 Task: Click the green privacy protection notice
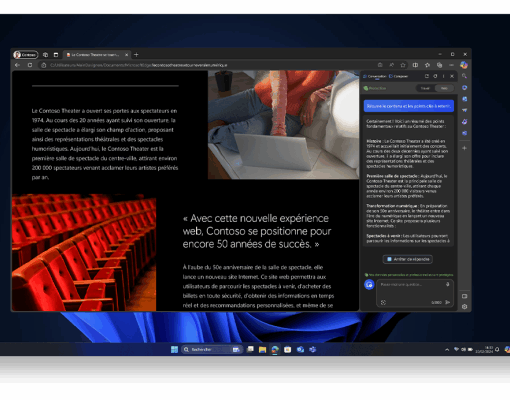(x=409, y=275)
